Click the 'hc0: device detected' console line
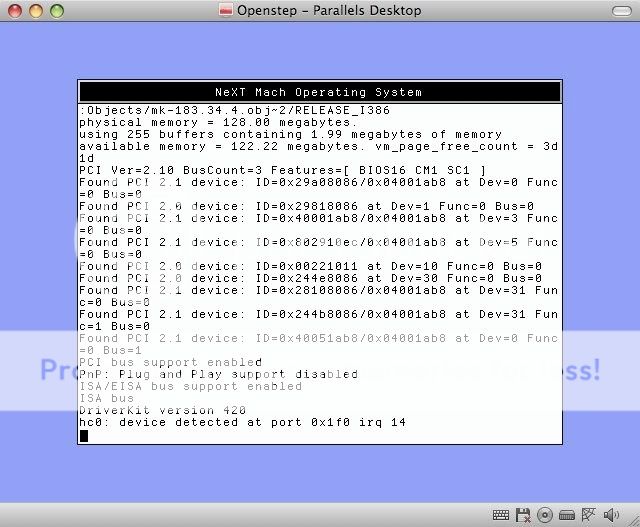The width and height of the screenshot is (640, 527). pyautogui.click(x=242, y=423)
